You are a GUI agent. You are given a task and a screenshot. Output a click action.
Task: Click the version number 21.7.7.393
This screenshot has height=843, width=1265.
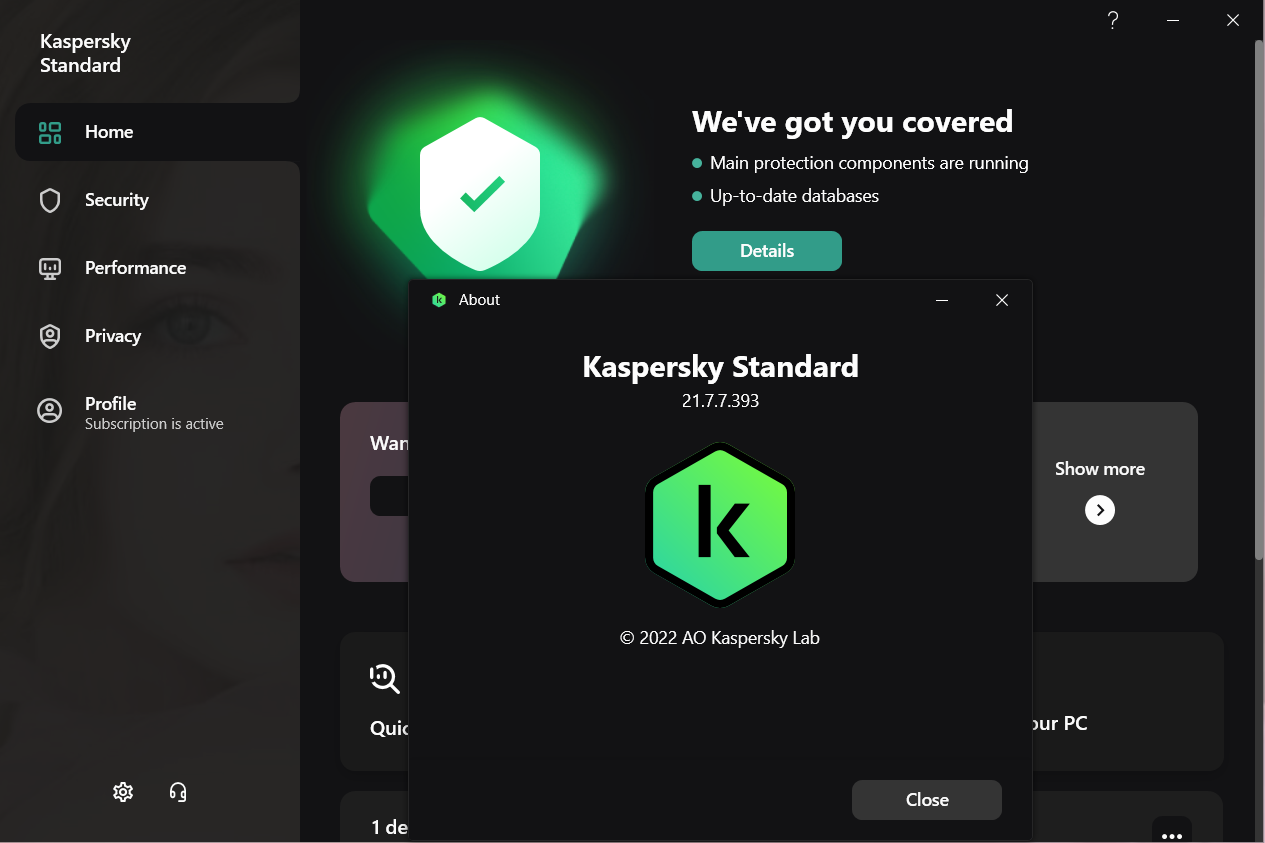tap(720, 401)
